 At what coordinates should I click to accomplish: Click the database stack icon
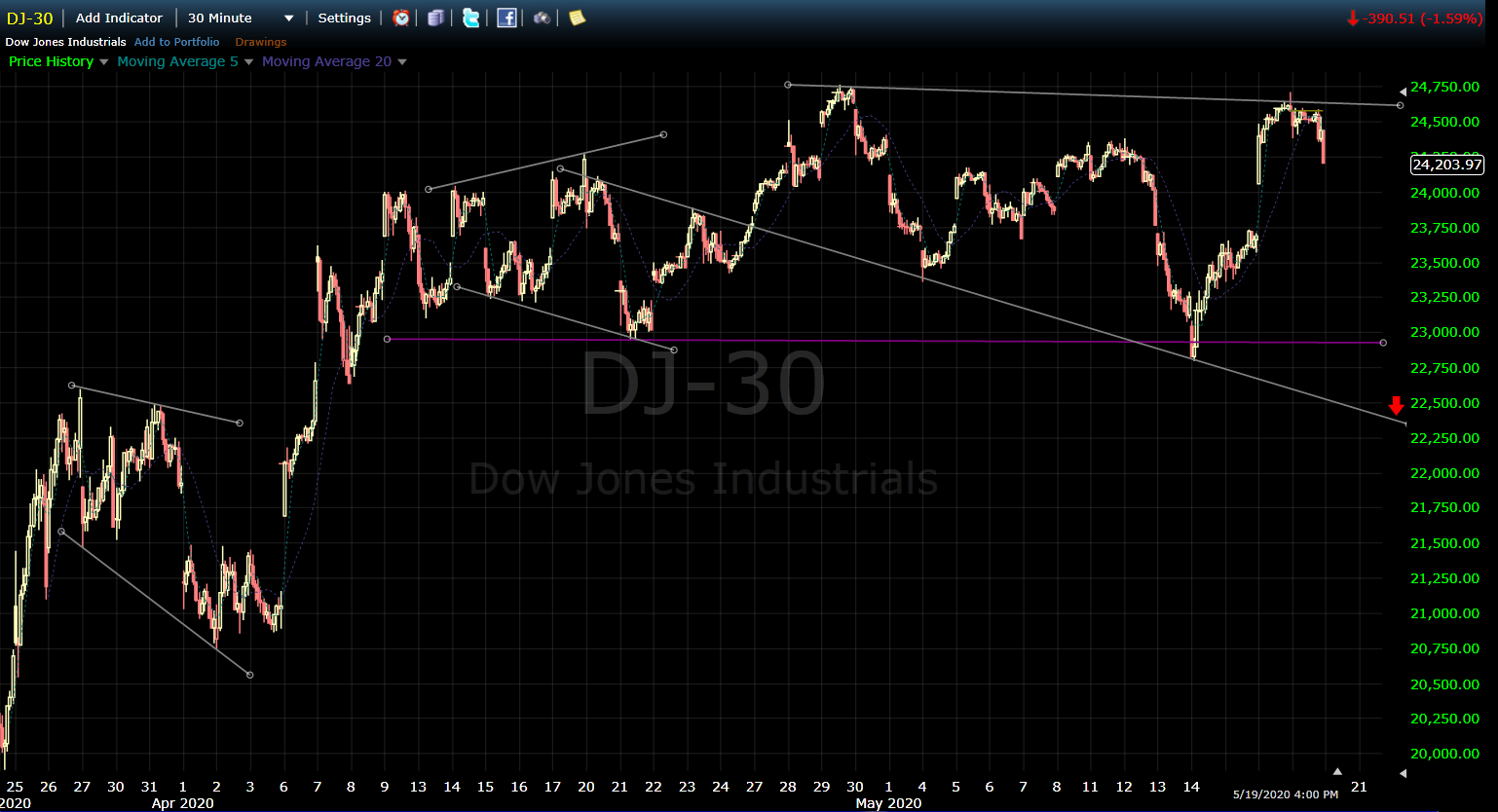[435, 18]
